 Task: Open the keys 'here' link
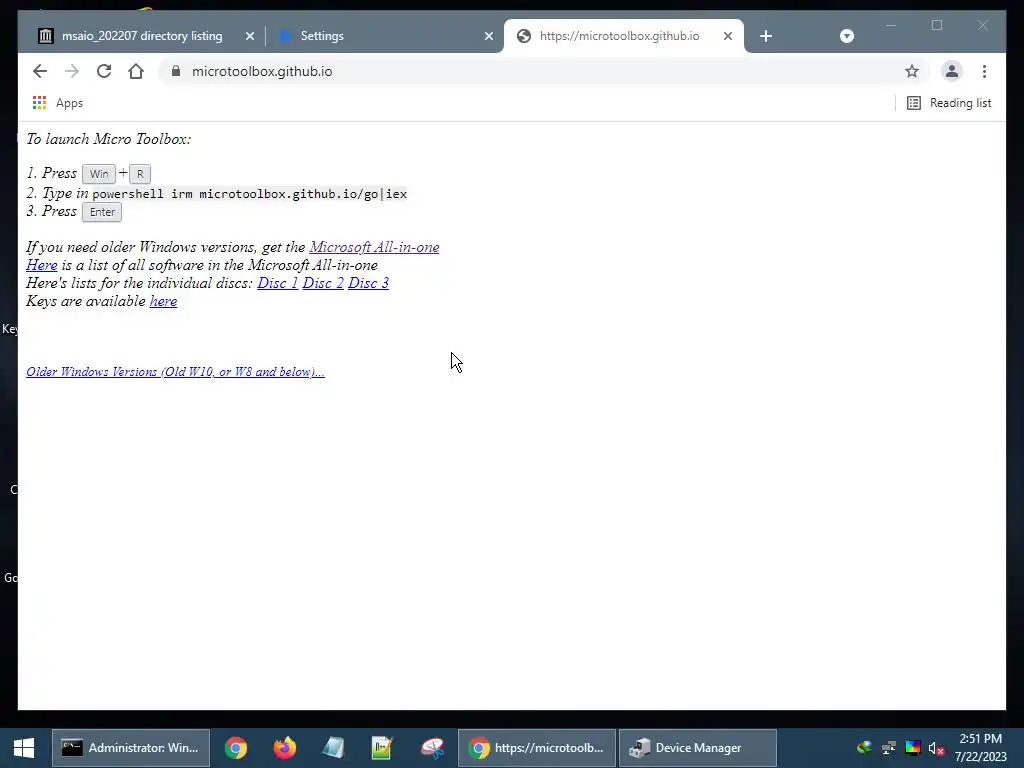[163, 301]
